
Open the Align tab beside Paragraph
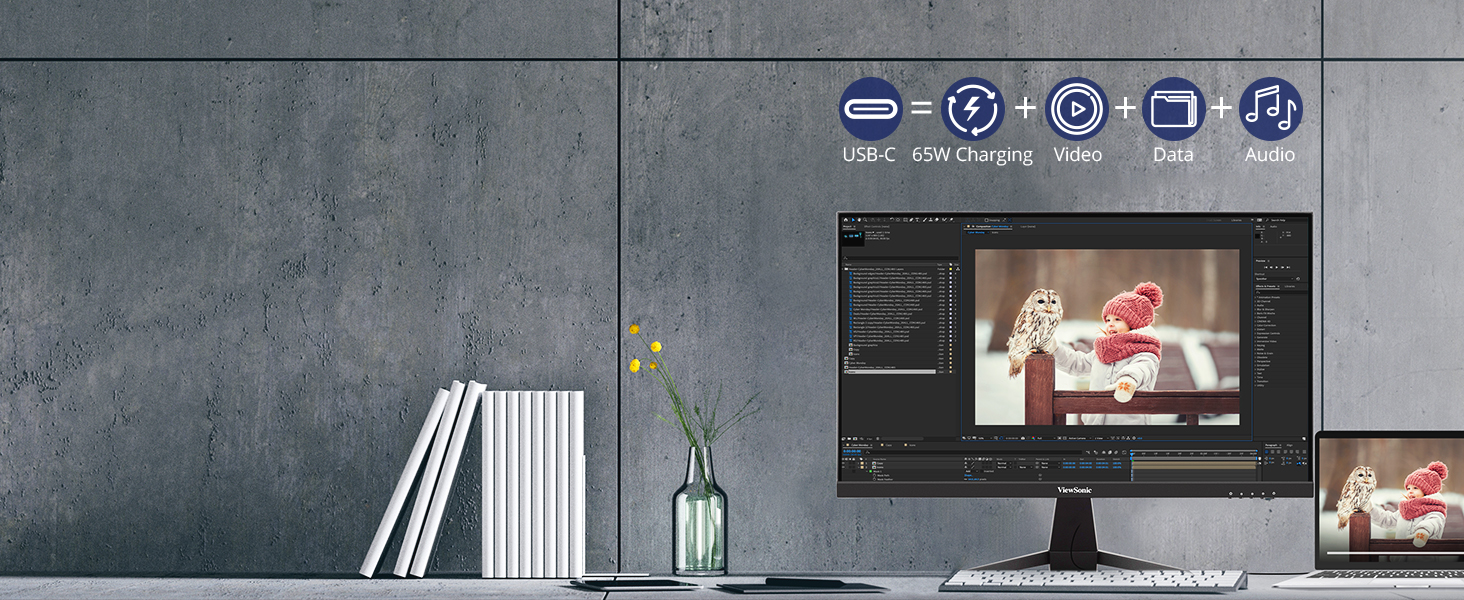tap(1289, 445)
